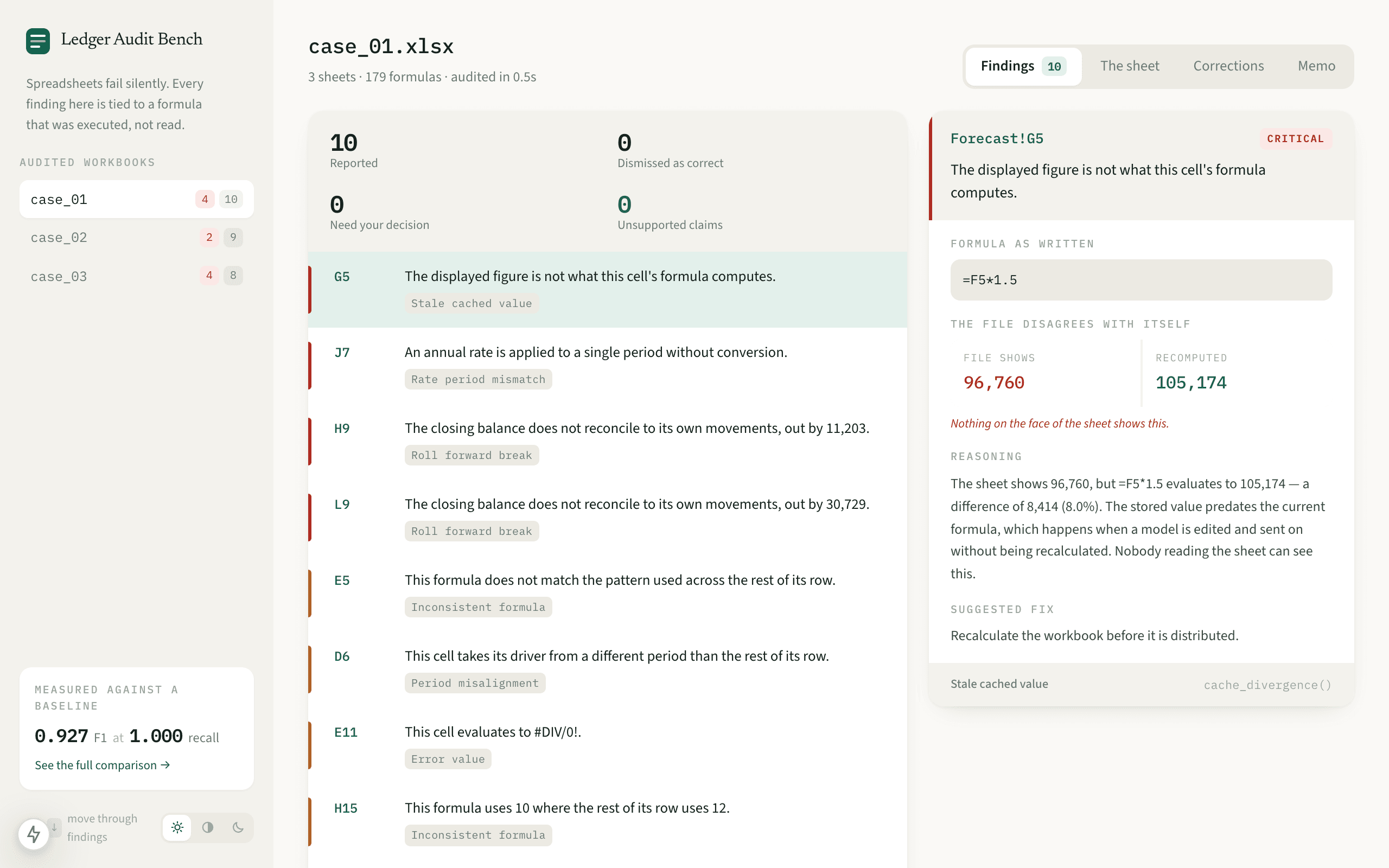Open the Findings tab
Image resolution: width=1389 pixels, height=868 pixels.
pos(1023,66)
